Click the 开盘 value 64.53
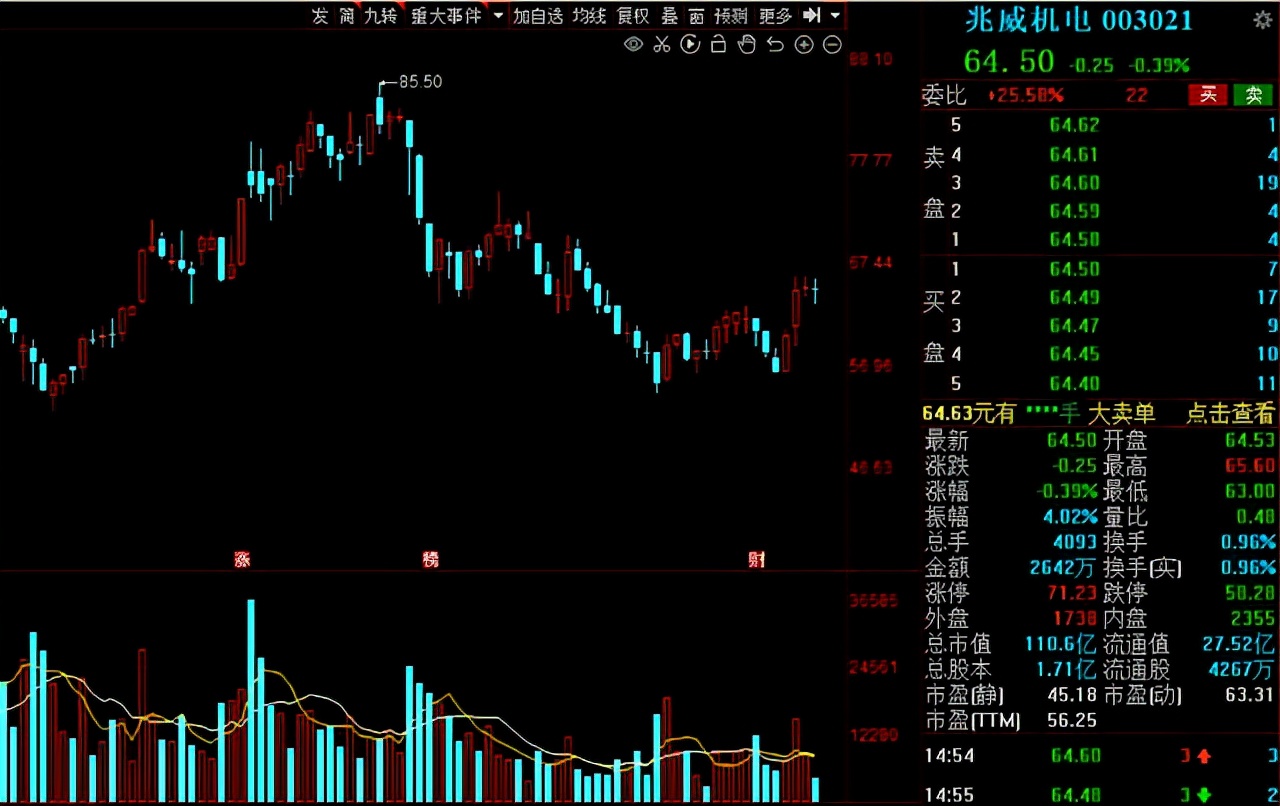The height and width of the screenshot is (806, 1280). click(1250, 440)
